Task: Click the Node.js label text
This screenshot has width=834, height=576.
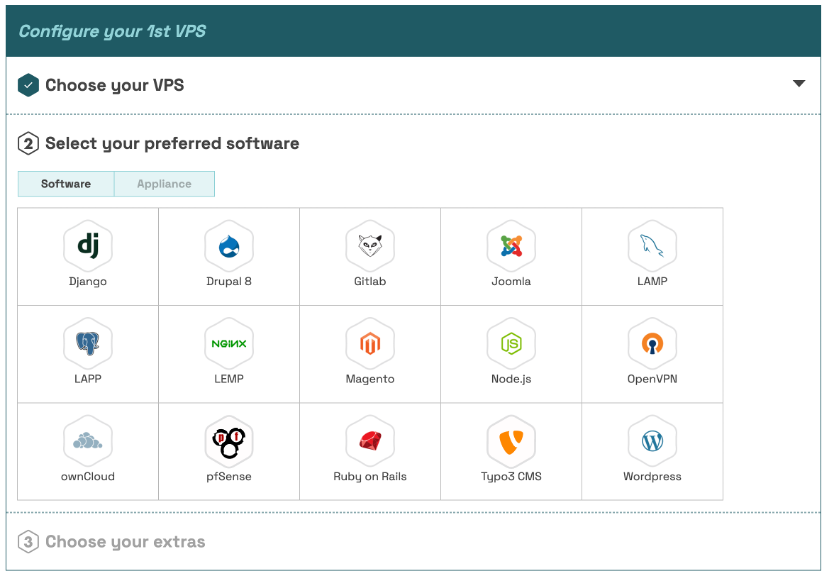Action: 511,379
